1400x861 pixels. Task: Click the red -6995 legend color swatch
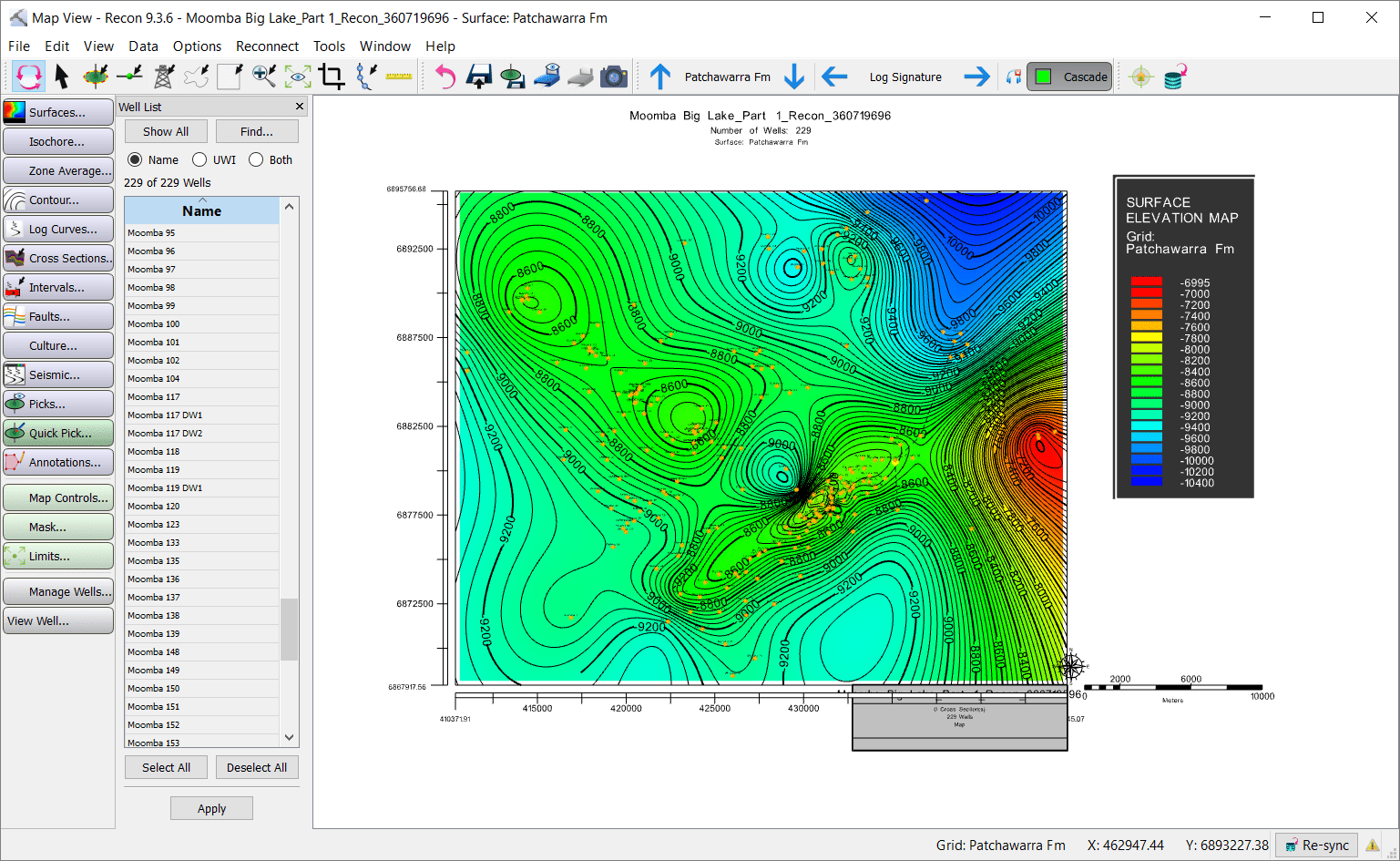click(1146, 282)
